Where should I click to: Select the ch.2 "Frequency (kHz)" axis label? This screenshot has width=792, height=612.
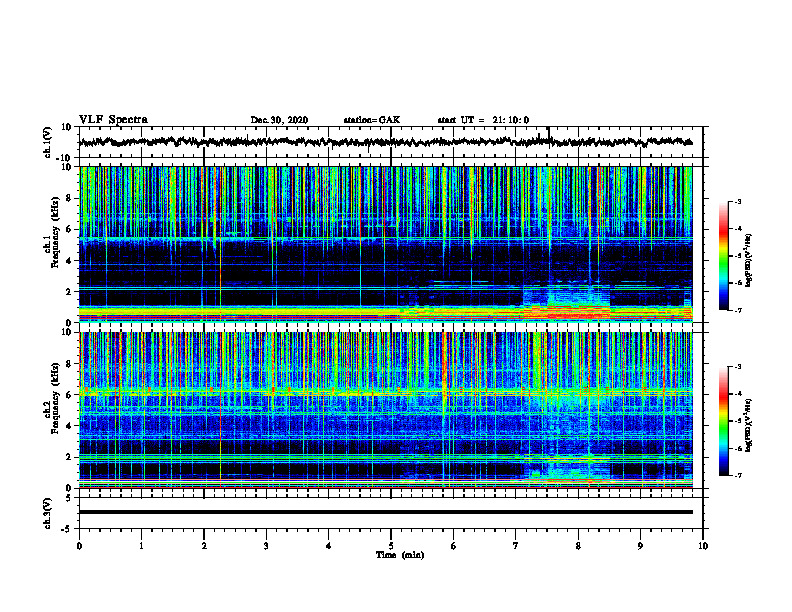click(x=55, y=398)
